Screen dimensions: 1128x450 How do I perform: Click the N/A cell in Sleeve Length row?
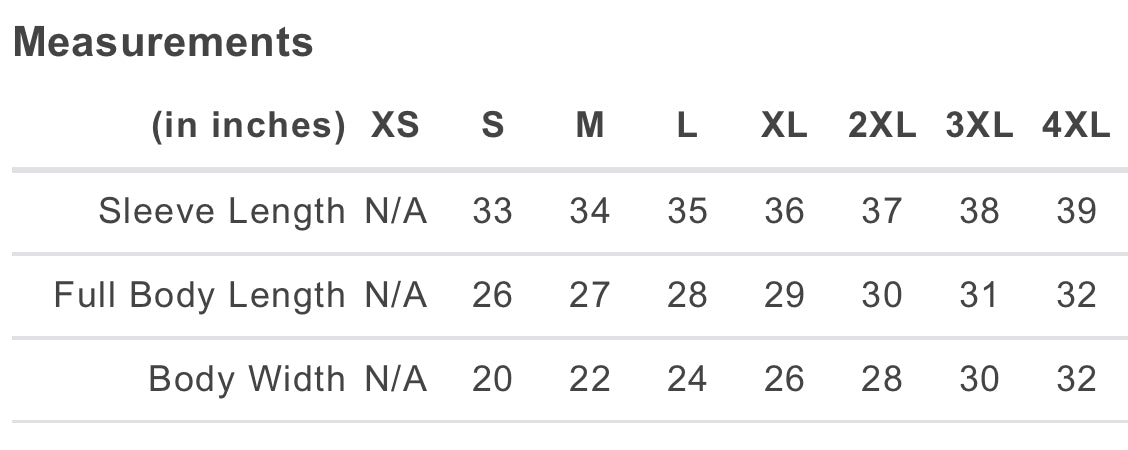[x=395, y=211]
